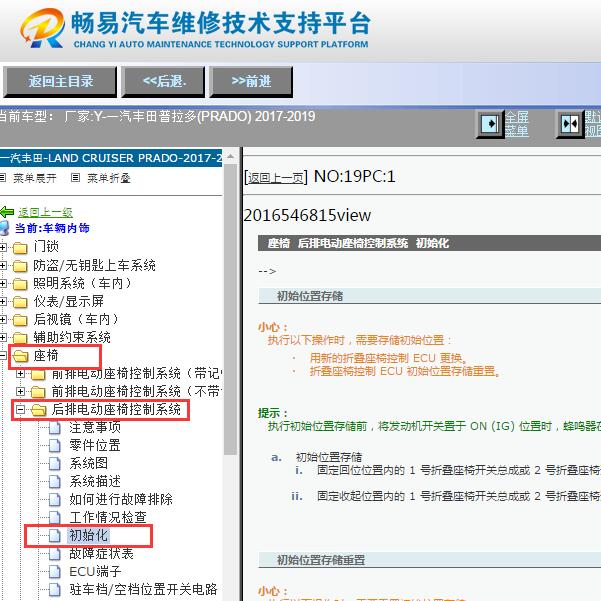The height and width of the screenshot is (601, 601).
Task: Select the open 座椅 folder icon
Action: pos(20,356)
